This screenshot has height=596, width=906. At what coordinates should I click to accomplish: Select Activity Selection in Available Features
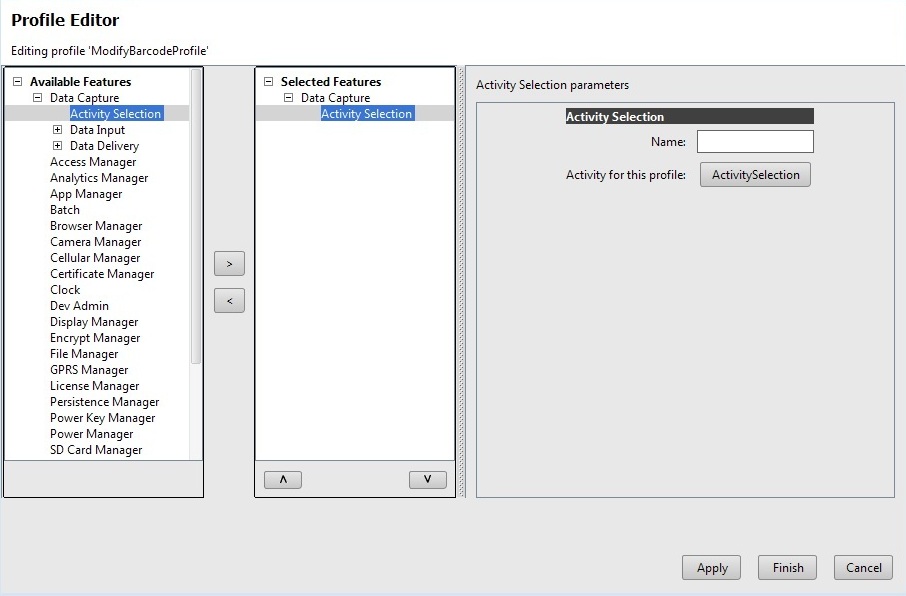coord(115,114)
